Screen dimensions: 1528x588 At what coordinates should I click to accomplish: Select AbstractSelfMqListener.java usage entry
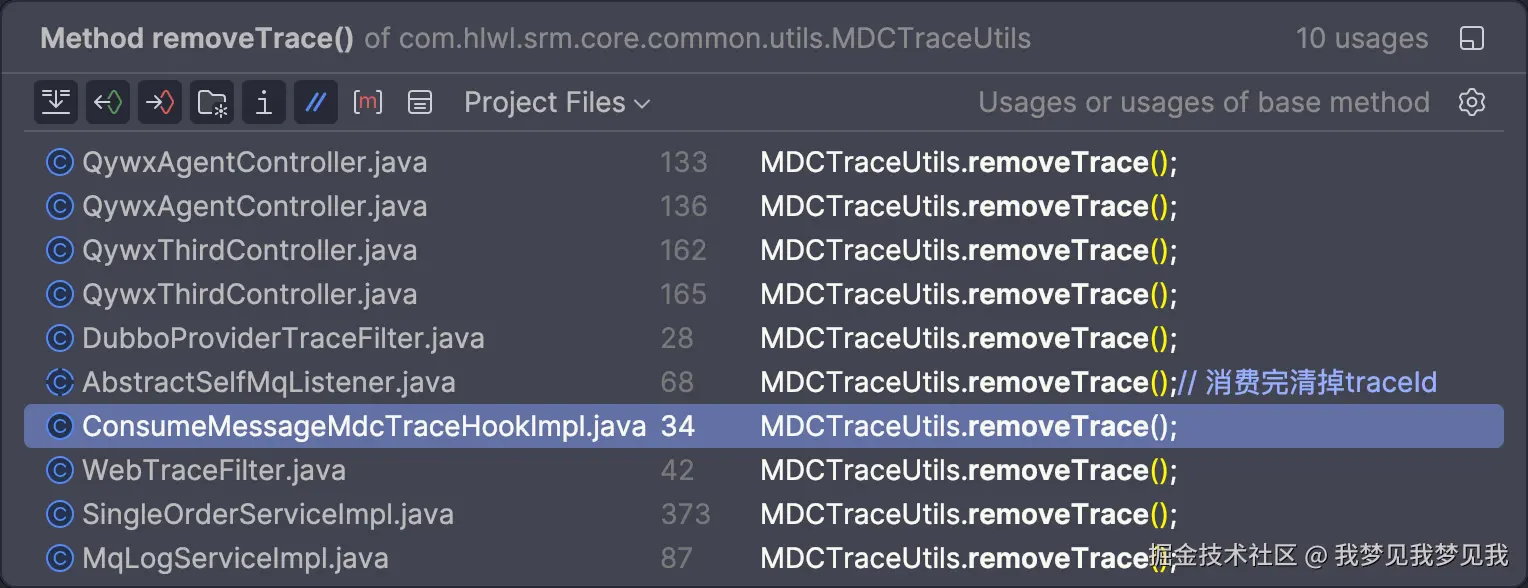pos(764,382)
